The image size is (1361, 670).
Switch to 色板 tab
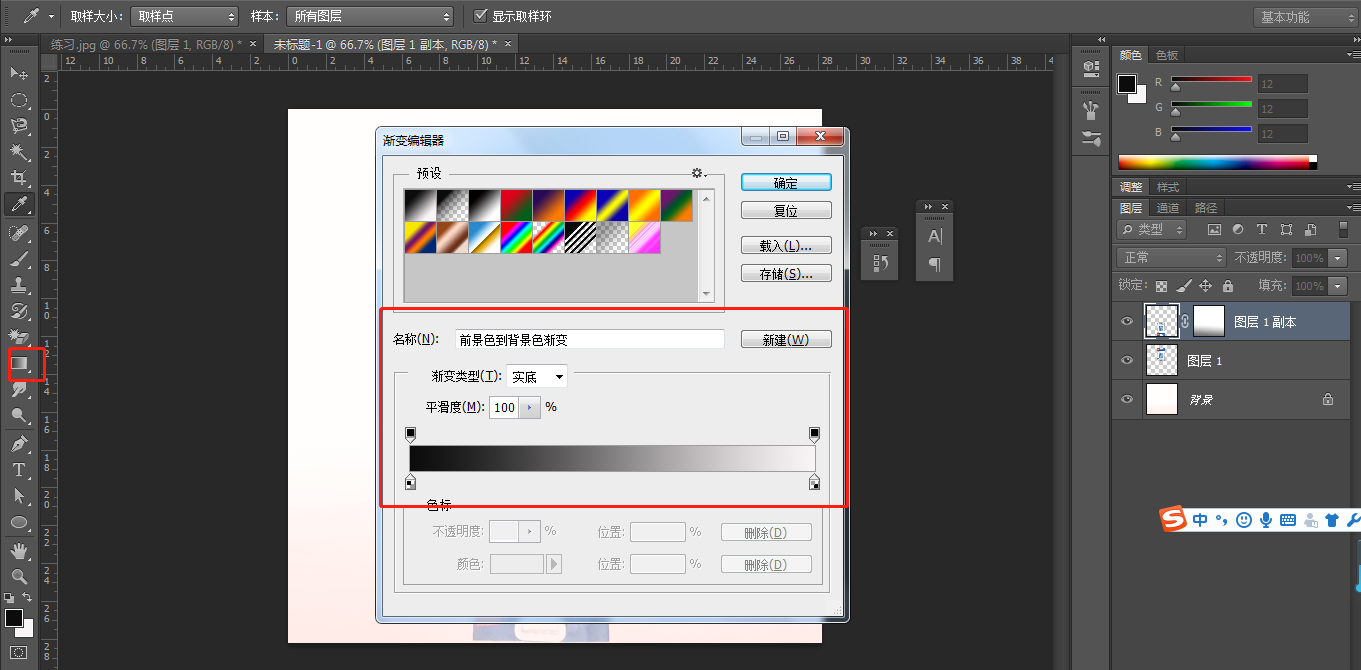(x=1167, y=55)
